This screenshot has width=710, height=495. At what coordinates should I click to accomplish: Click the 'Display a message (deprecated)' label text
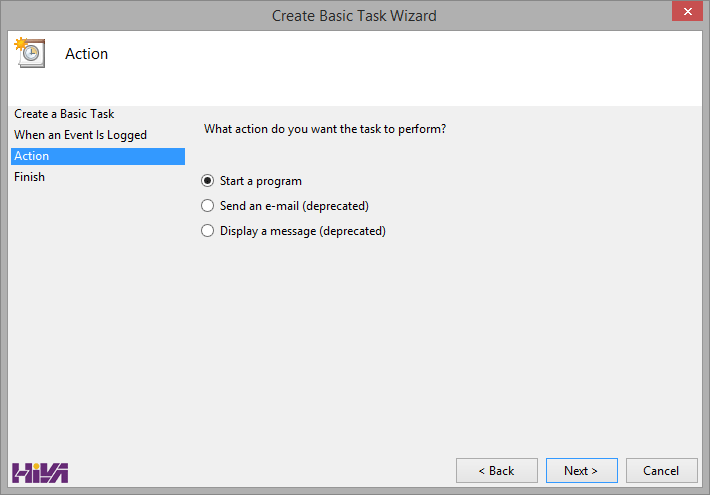(x=303, y=231)
